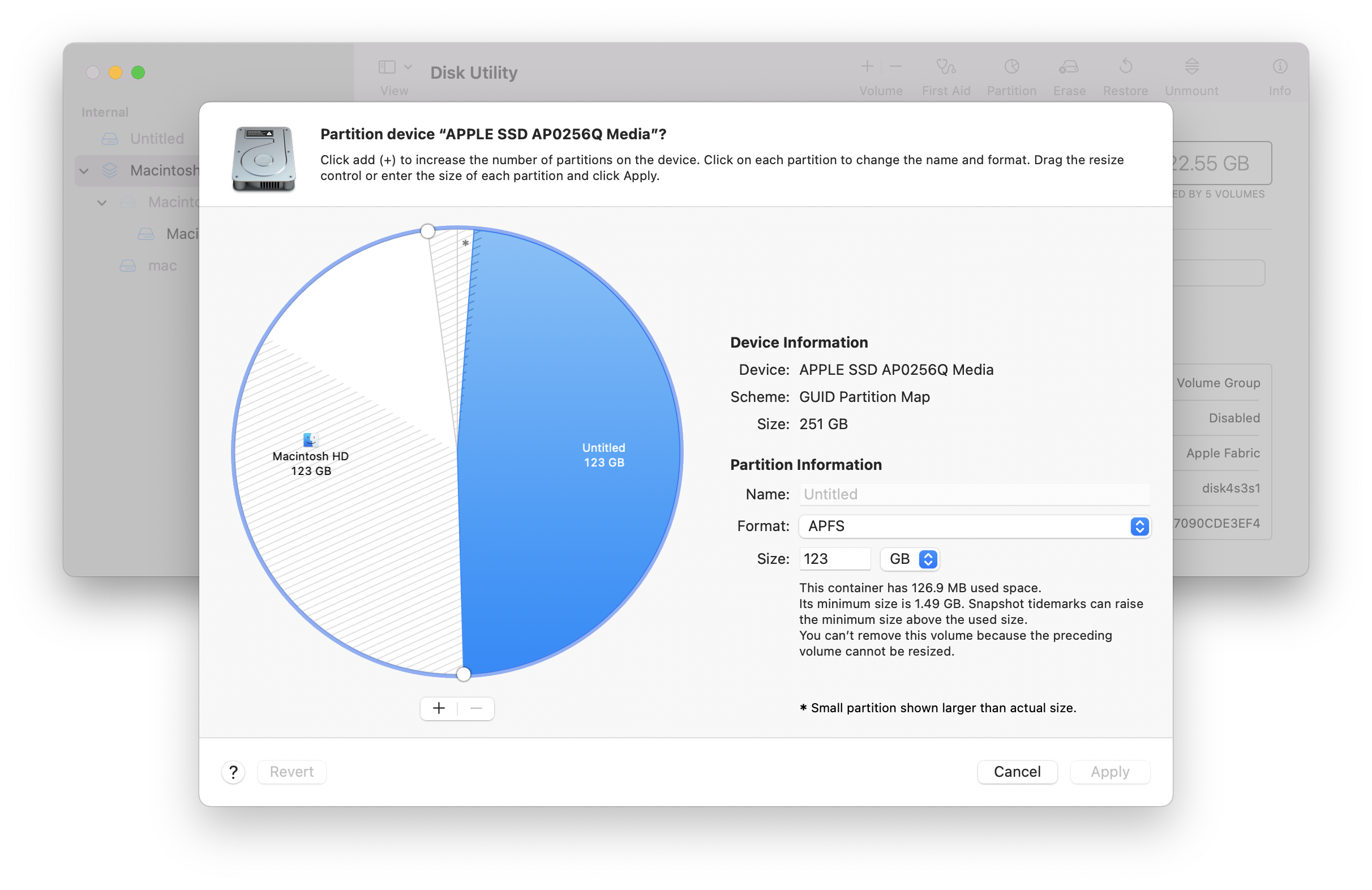Click the 'GUID Partition Map' scheme value
This screenshot has width=1372, height=890.
coord(864,396)
